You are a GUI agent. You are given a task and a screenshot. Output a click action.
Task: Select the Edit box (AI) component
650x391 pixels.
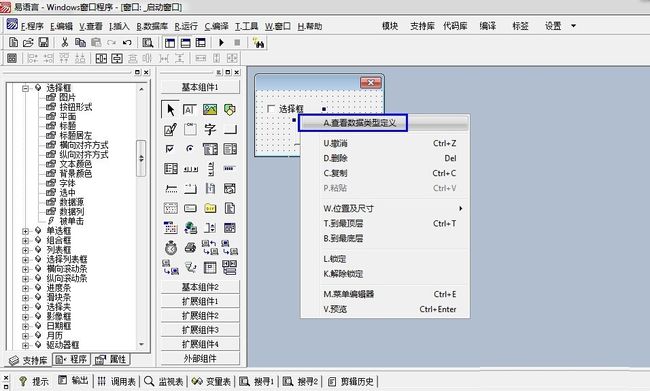pos(189,109)
